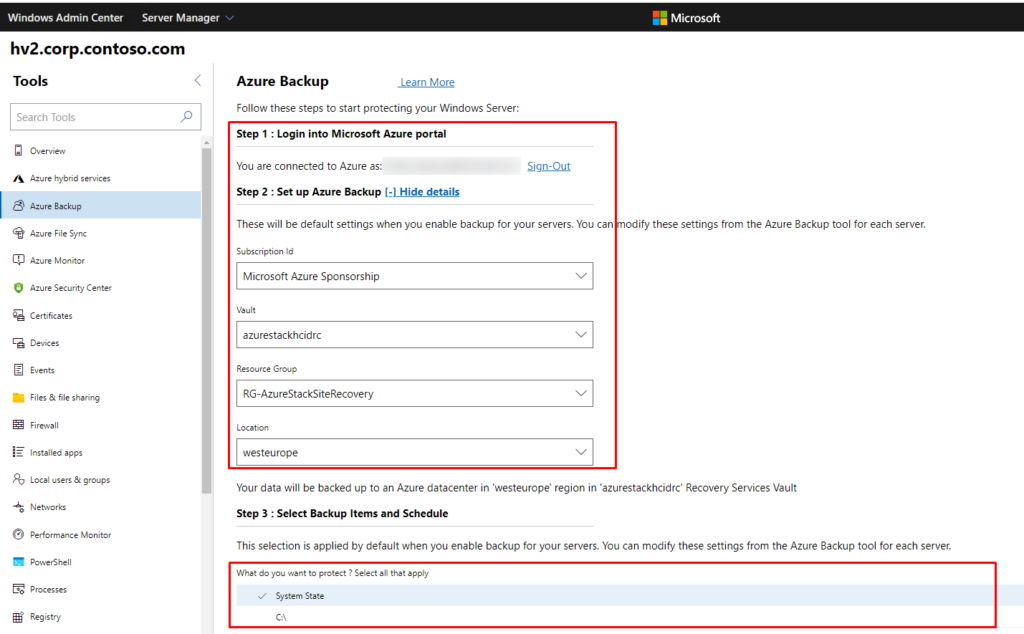Select C:\ drive to protect

(x=630, y=617)
